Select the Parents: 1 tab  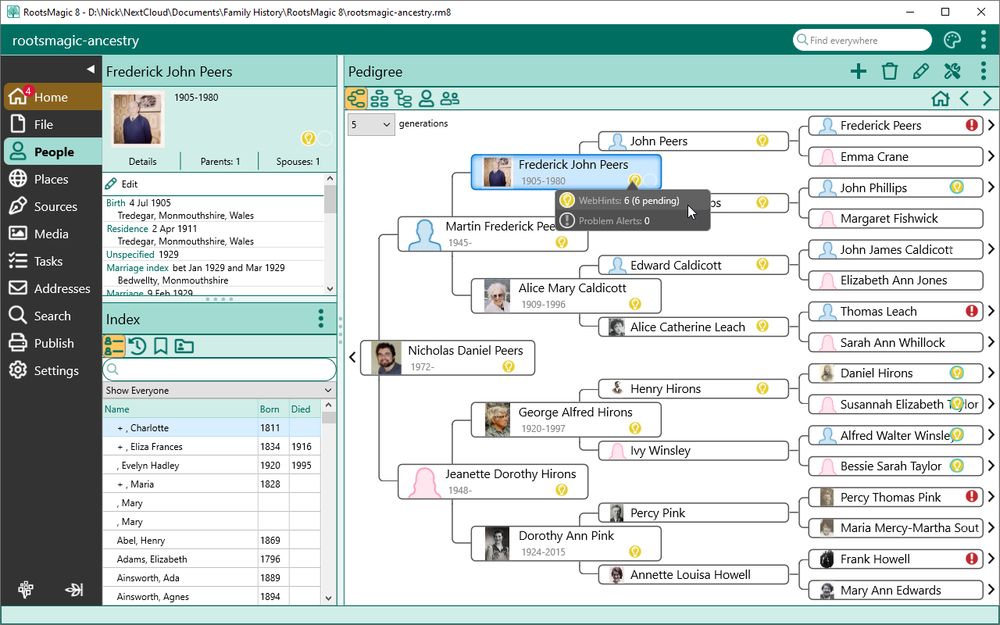tap(220, 161)
